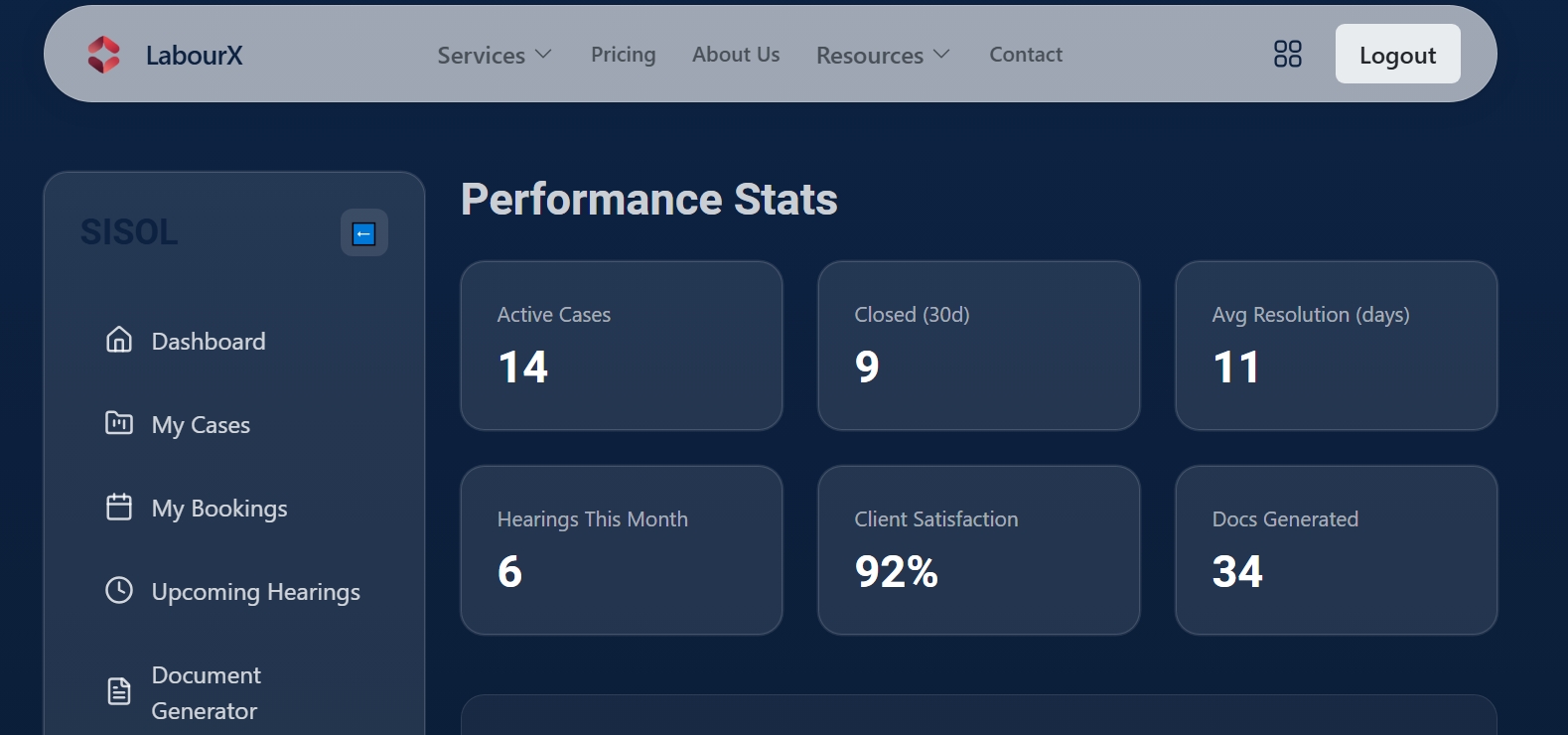Open the apps grid icon
The image size is (1568, 735).
pos(1287,54)
